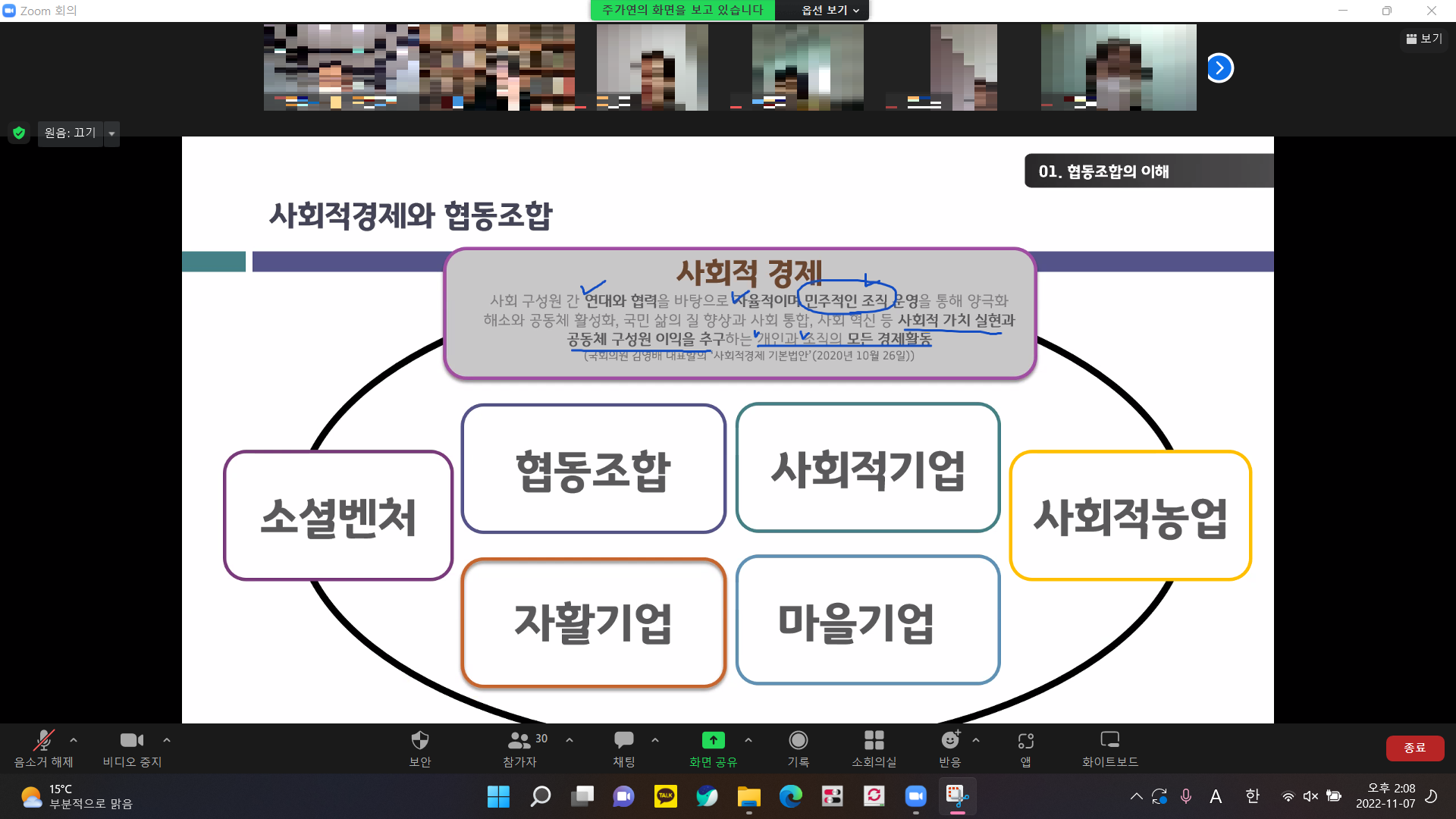The width and height of the screenshot is (1456, 819).
Task: Expand participants options arrow
Action: (570, 740)
